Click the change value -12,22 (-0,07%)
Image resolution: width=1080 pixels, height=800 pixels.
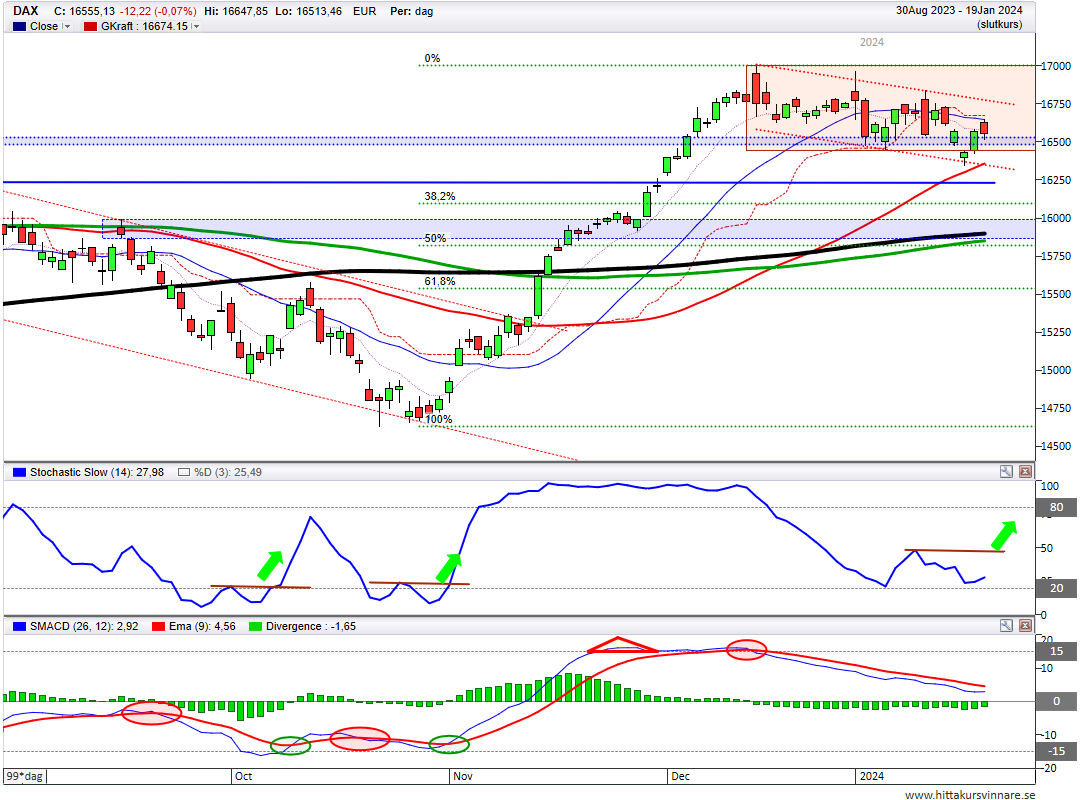click(x=157, y=11)
